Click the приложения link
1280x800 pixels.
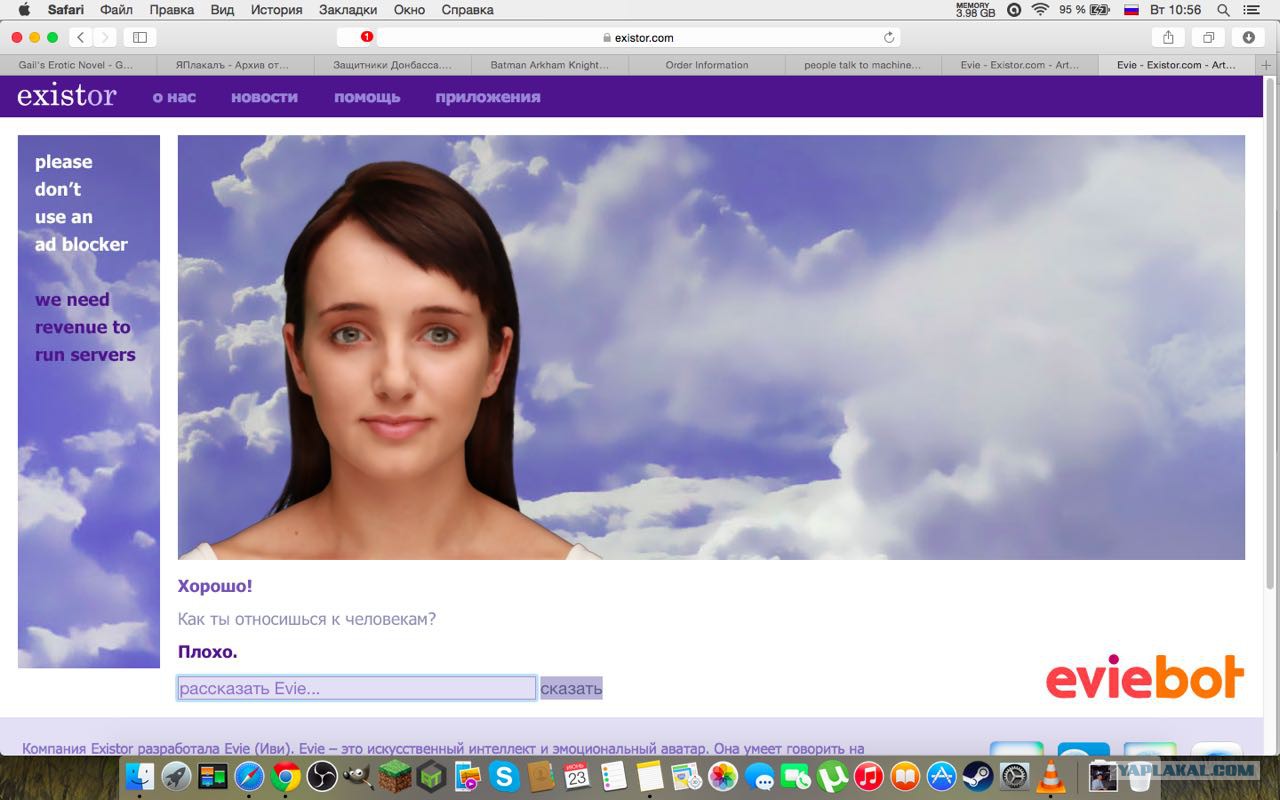tap(488, 97)
